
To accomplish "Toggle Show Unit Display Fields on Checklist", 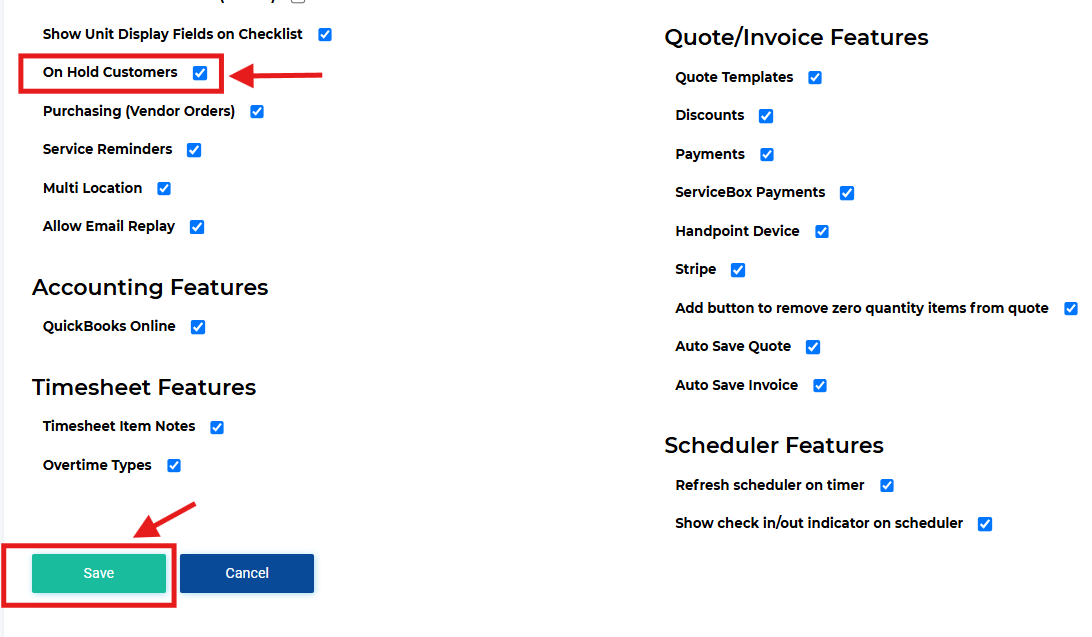I will 325,34.
